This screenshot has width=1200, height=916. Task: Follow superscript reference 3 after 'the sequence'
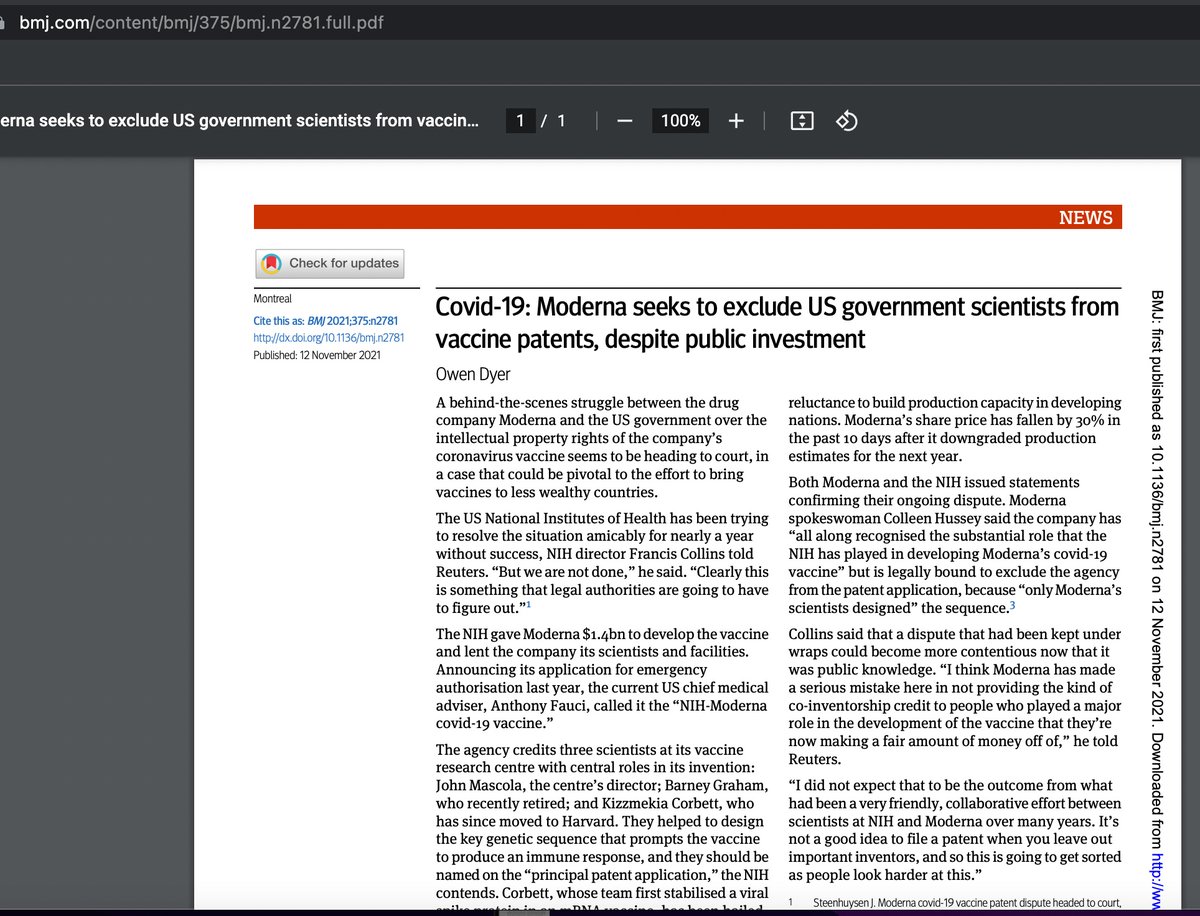(1012, 606)
